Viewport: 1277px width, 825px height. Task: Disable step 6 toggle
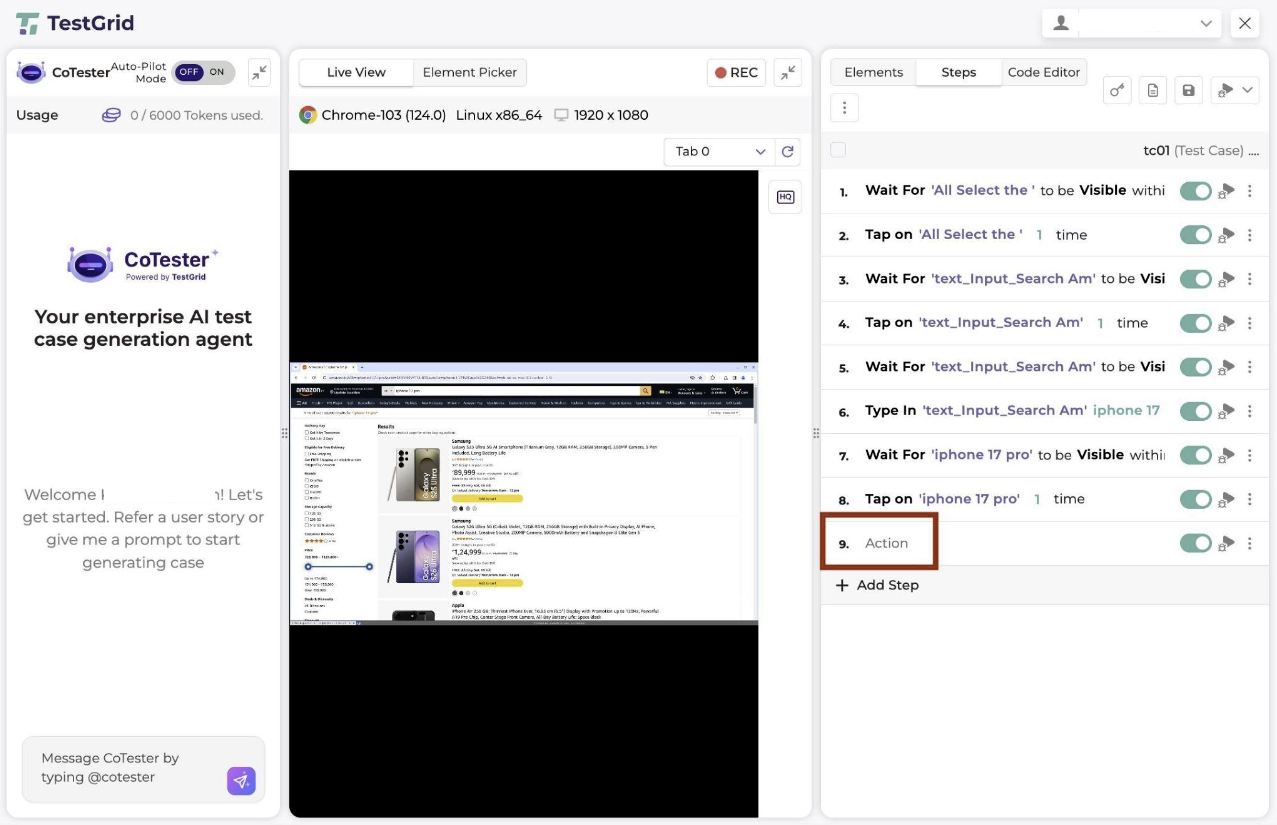pos(1195,411)
